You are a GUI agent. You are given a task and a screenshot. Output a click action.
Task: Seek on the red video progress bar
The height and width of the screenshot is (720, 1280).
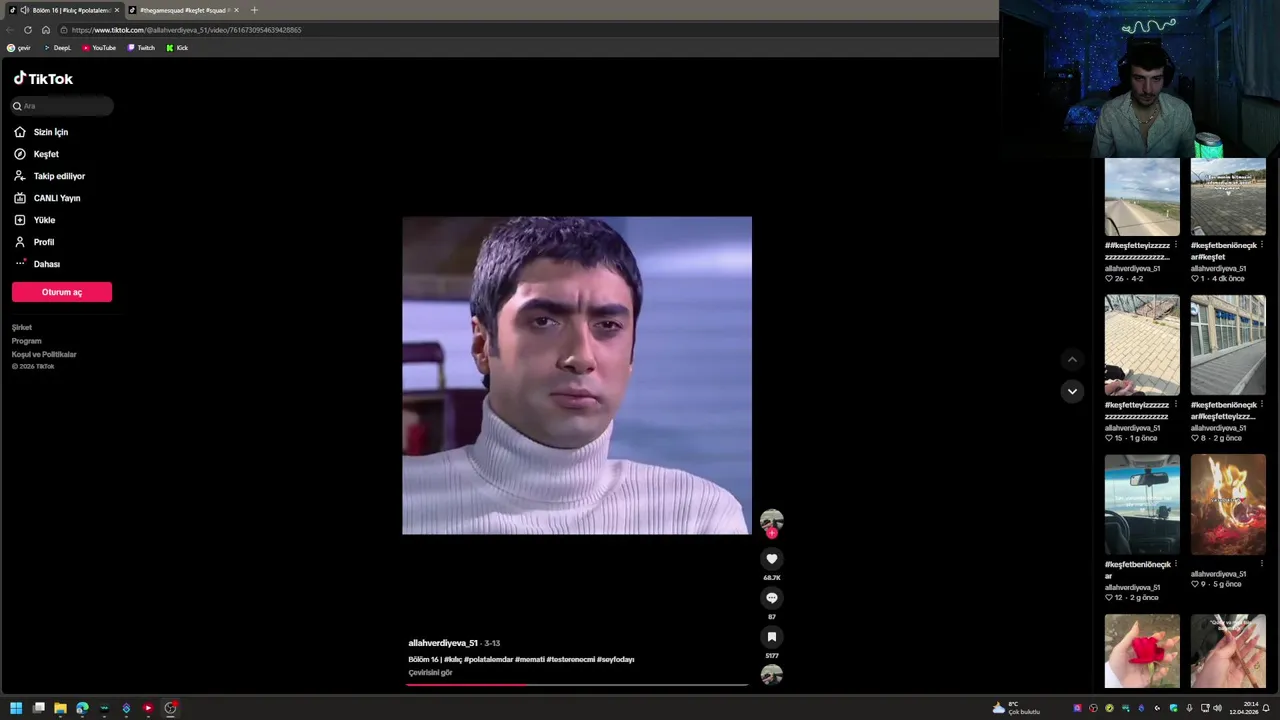[577, 685]
